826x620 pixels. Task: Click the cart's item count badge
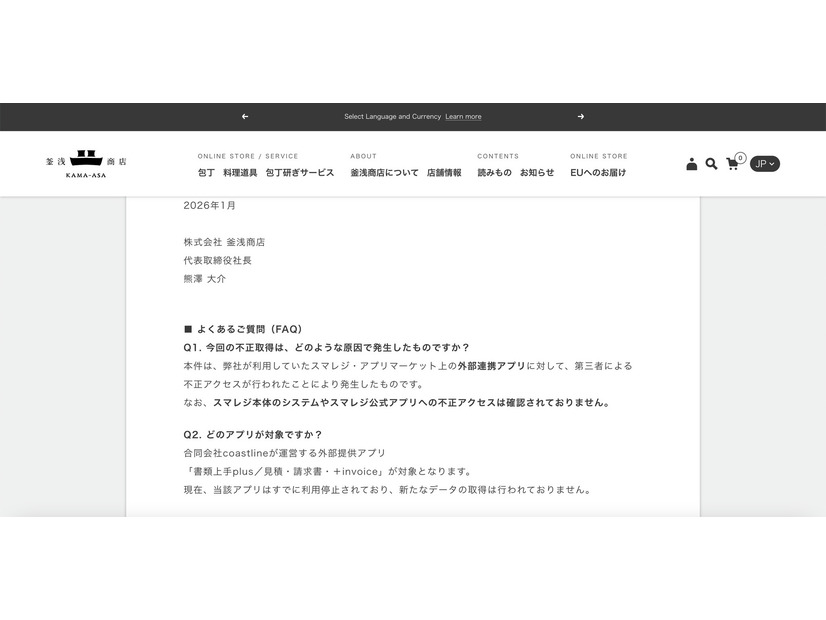(x=739, y=156)
